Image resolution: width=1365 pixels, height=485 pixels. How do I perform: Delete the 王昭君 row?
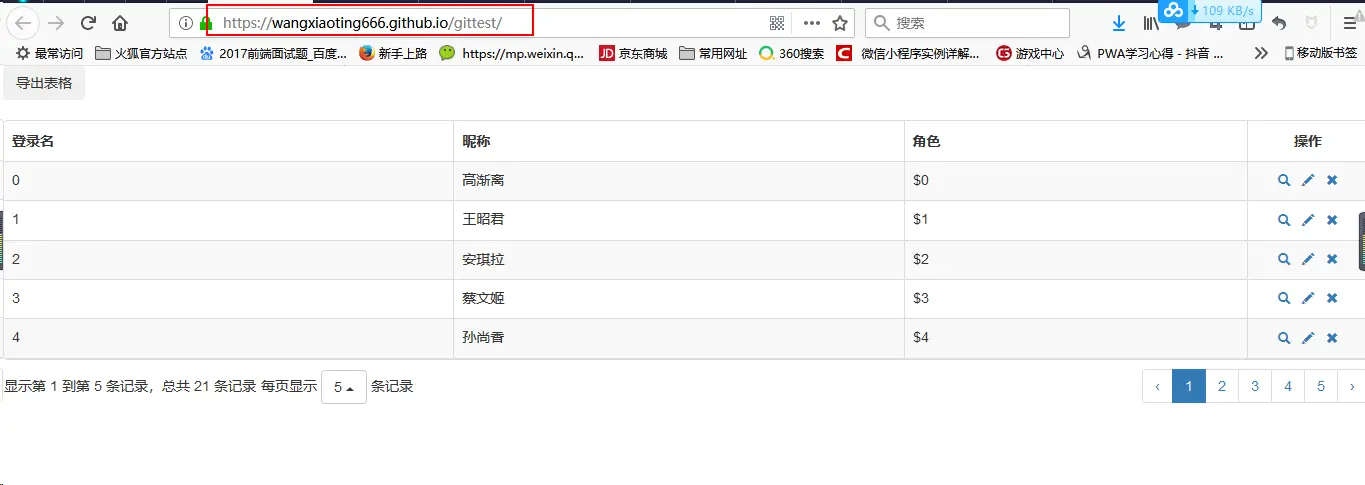coord(1332,220)
